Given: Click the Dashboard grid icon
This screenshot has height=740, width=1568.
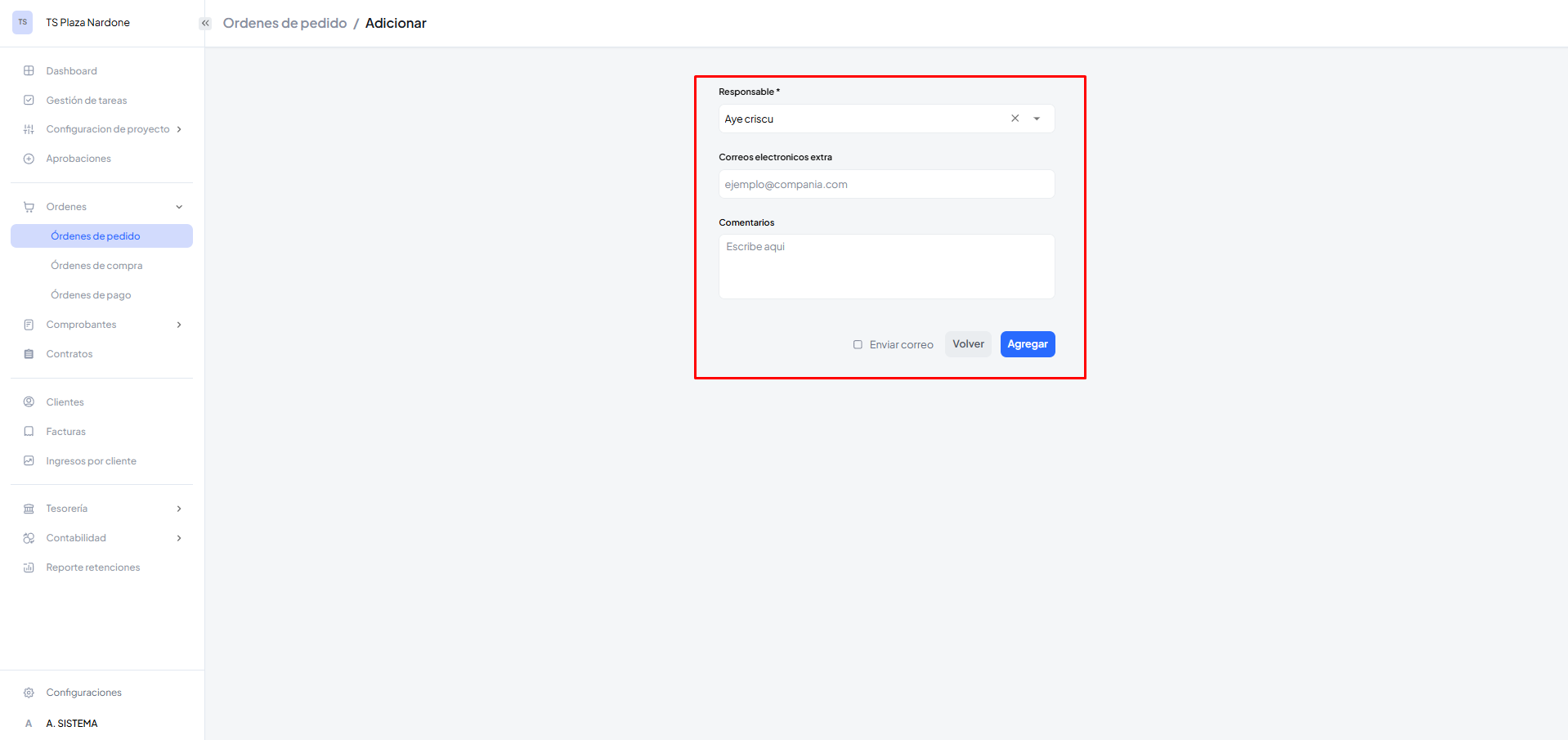Looking at the screenshot, I should click(29, 71).
